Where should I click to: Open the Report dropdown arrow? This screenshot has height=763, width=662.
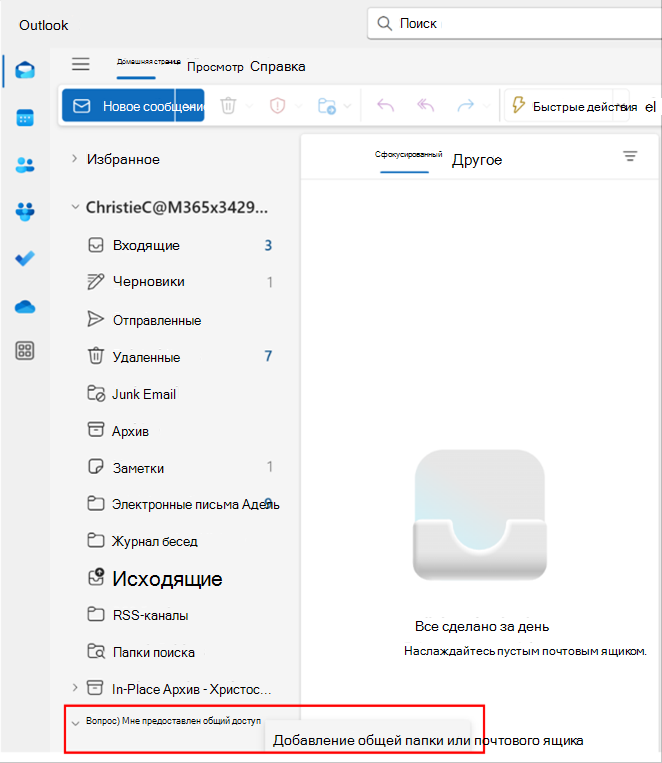298,106
